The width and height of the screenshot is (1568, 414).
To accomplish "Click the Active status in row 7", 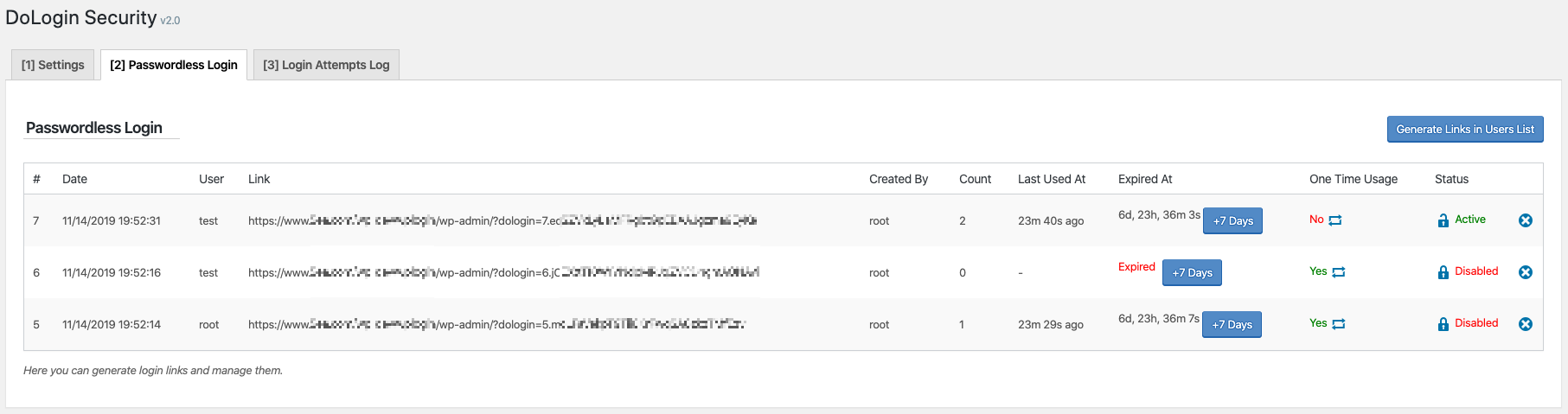I will pyautogui.click(x=1470, y=220).
